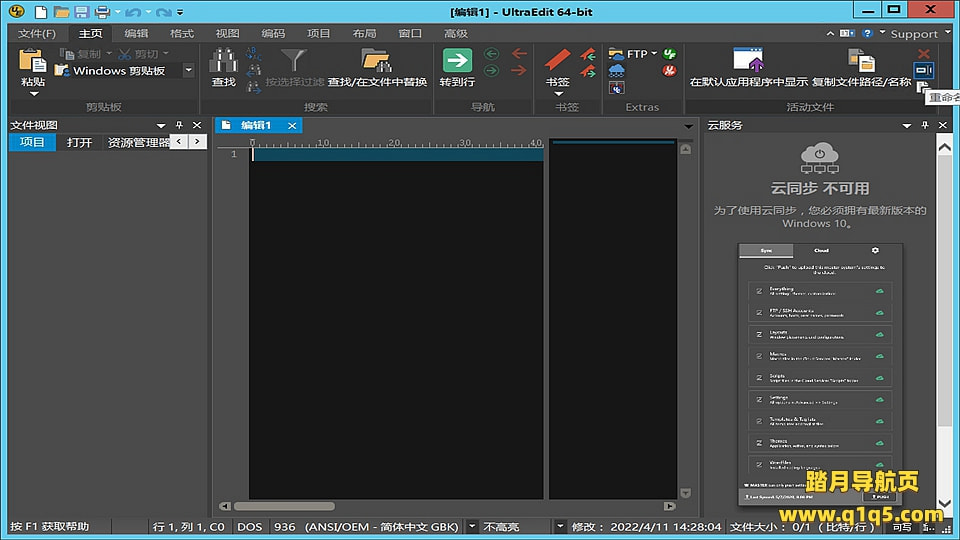Click the editor's horizontal scrollbar thumb
The height and width of the screenshot is (540, 960).
(285, 506)
